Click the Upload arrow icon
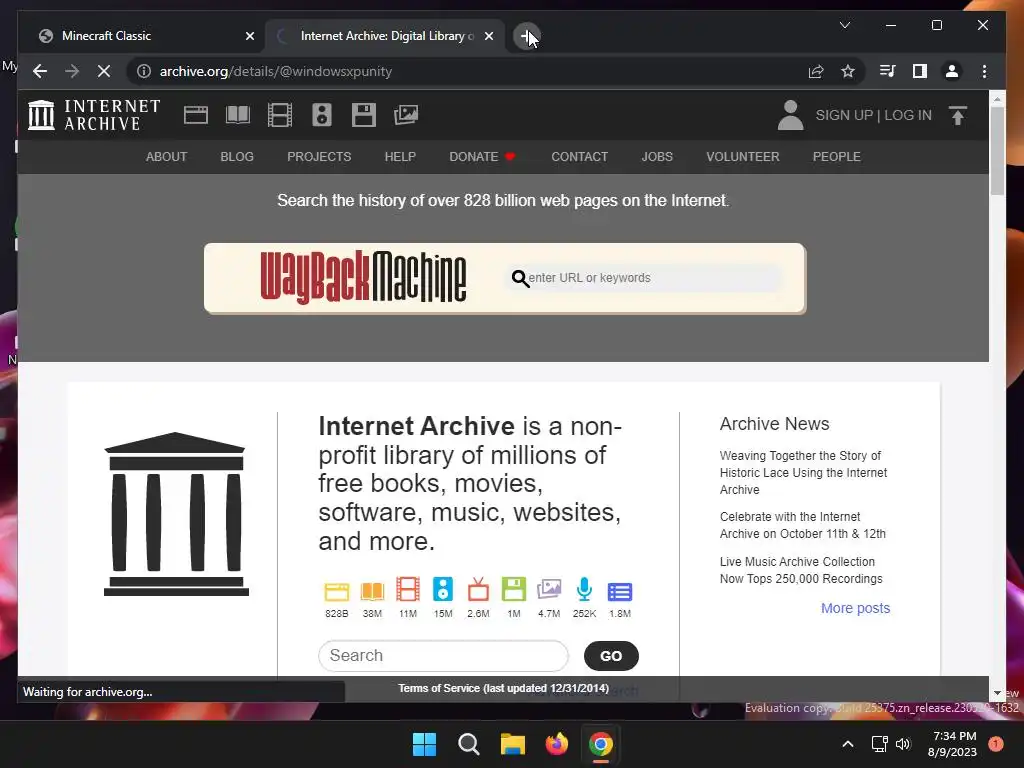Viewport: 1024px width, 768px height. click(957, 116)
